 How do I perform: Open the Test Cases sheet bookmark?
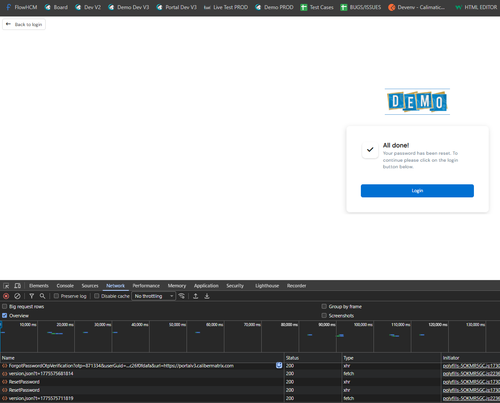pyautogui.click(x=317, y=7)
